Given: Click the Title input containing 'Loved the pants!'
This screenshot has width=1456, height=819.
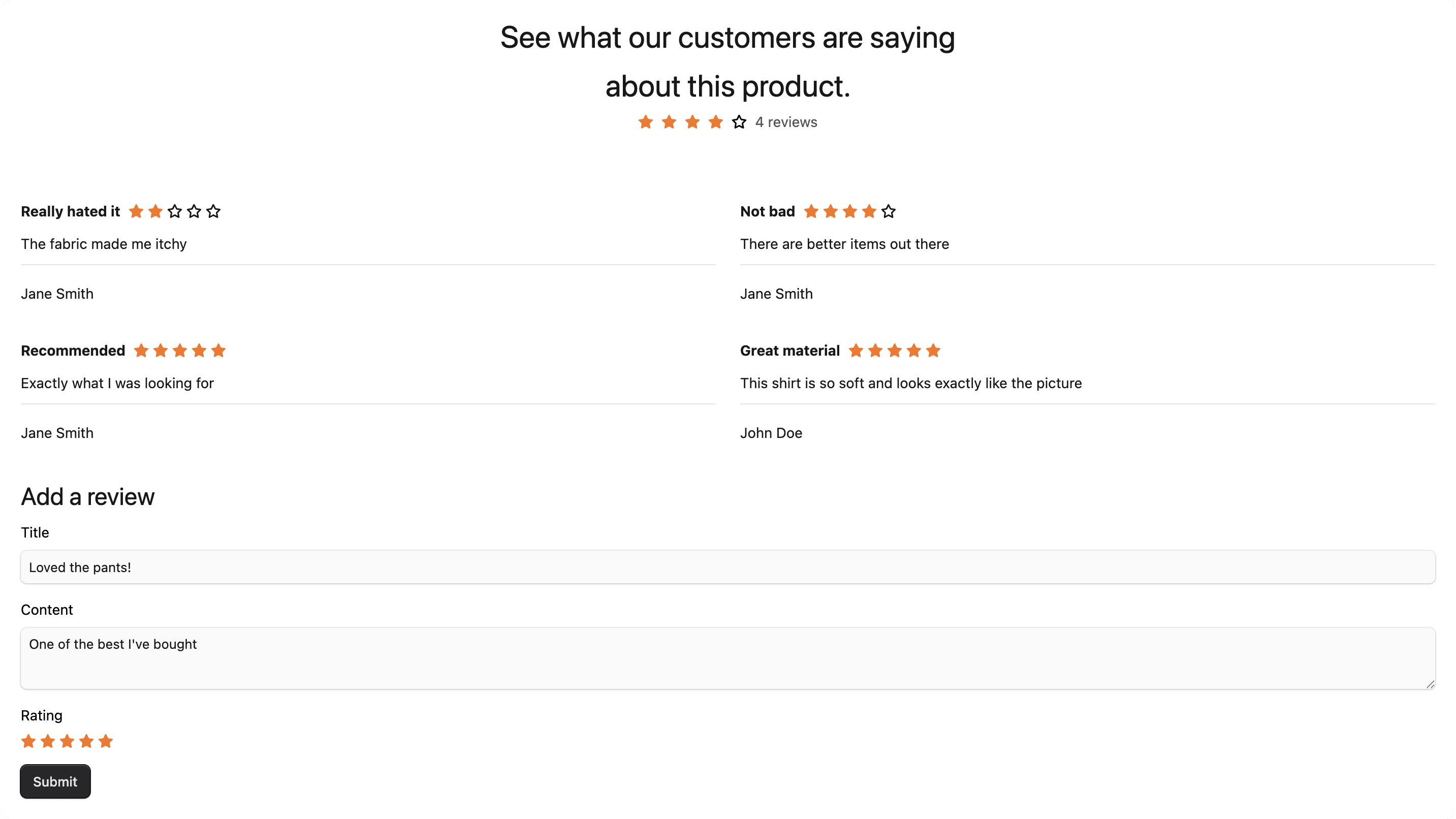Looking at the screenshot, I should click(x=727, y=567).
